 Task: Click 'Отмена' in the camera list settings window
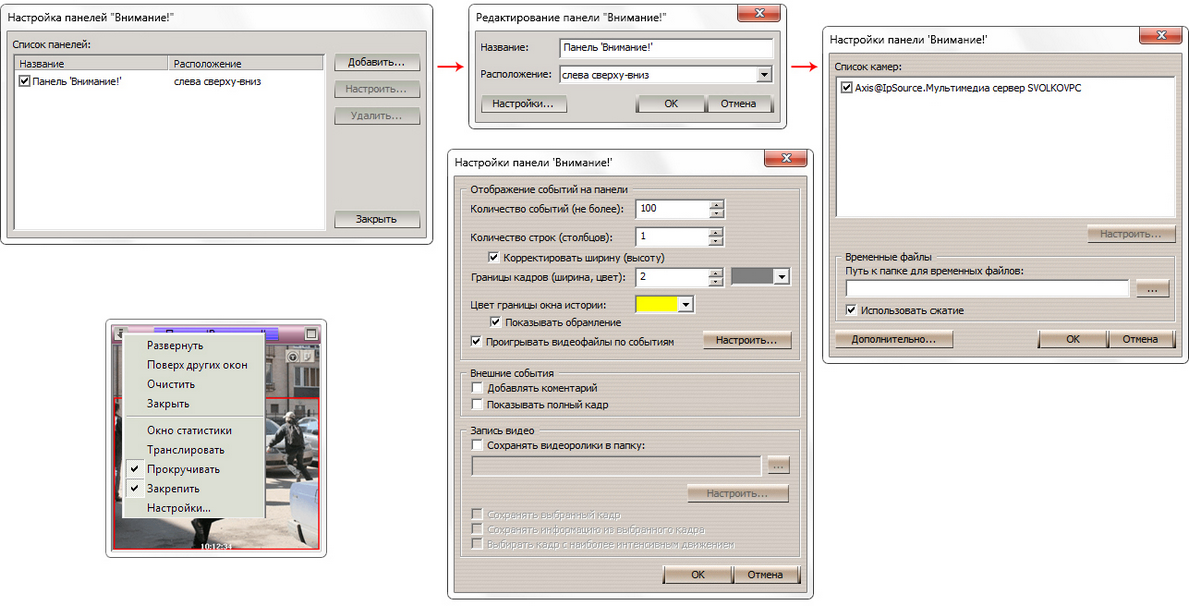(1140, 339)
